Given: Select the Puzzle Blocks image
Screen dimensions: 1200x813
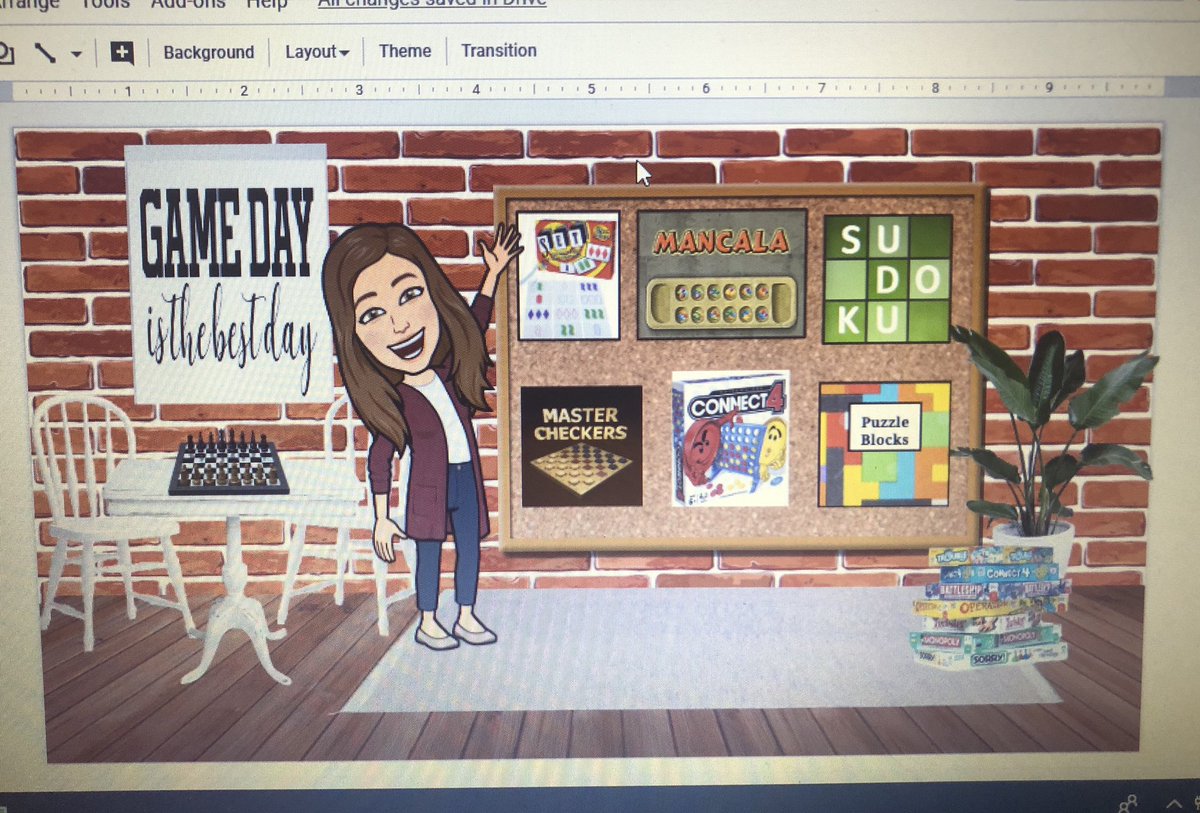Looking at the screenshot, I should [x=884, y=444].
